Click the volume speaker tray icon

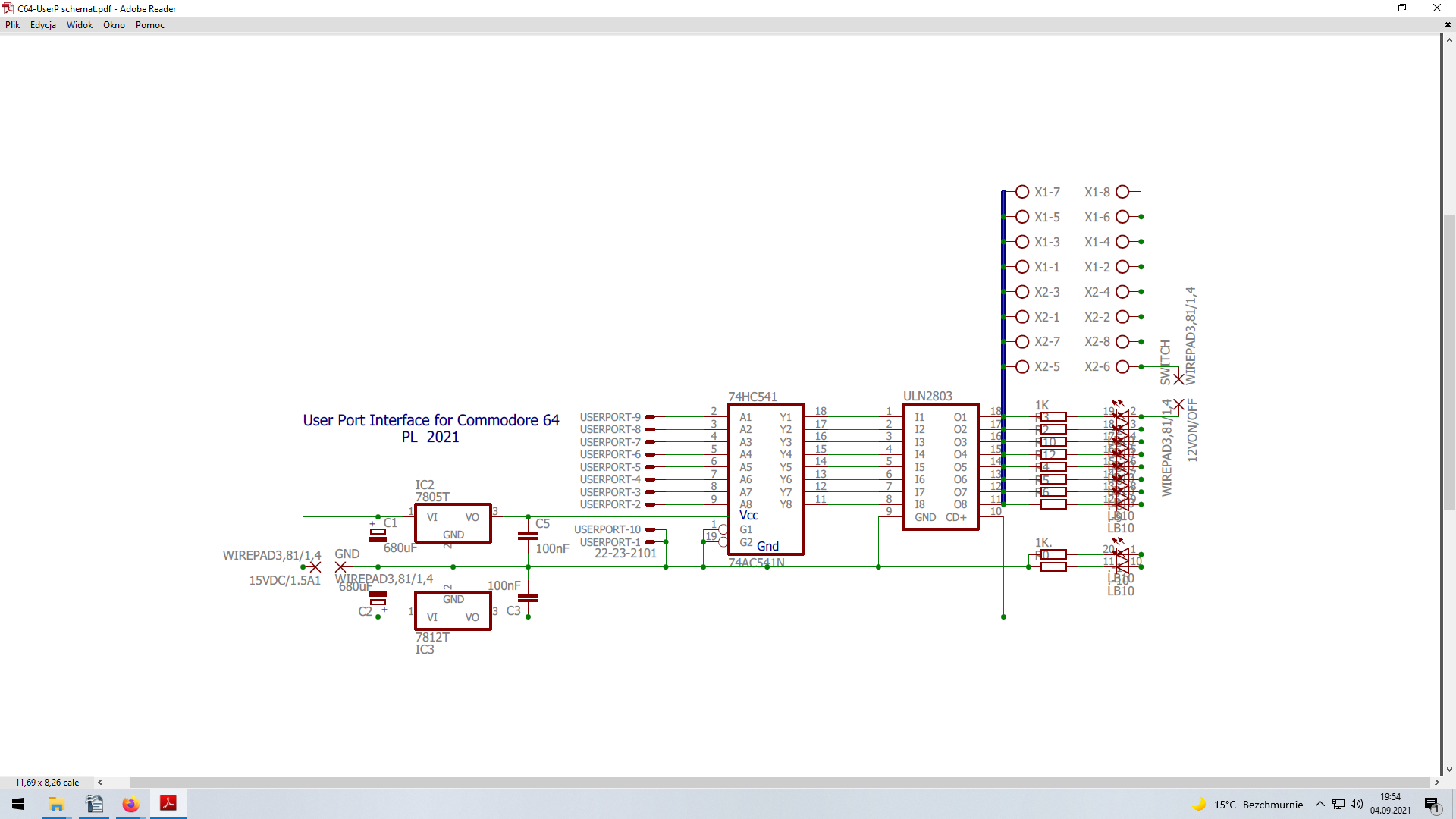click(x=1356, y=805)
